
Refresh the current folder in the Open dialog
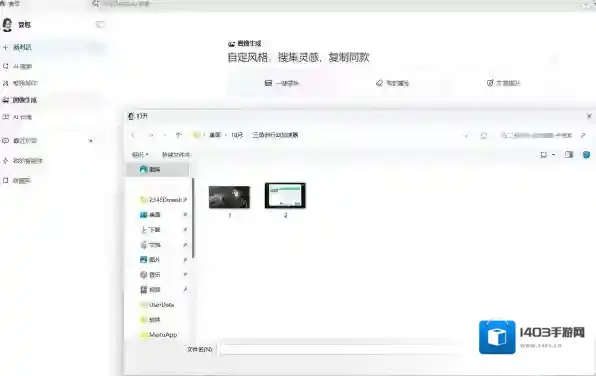483,135
